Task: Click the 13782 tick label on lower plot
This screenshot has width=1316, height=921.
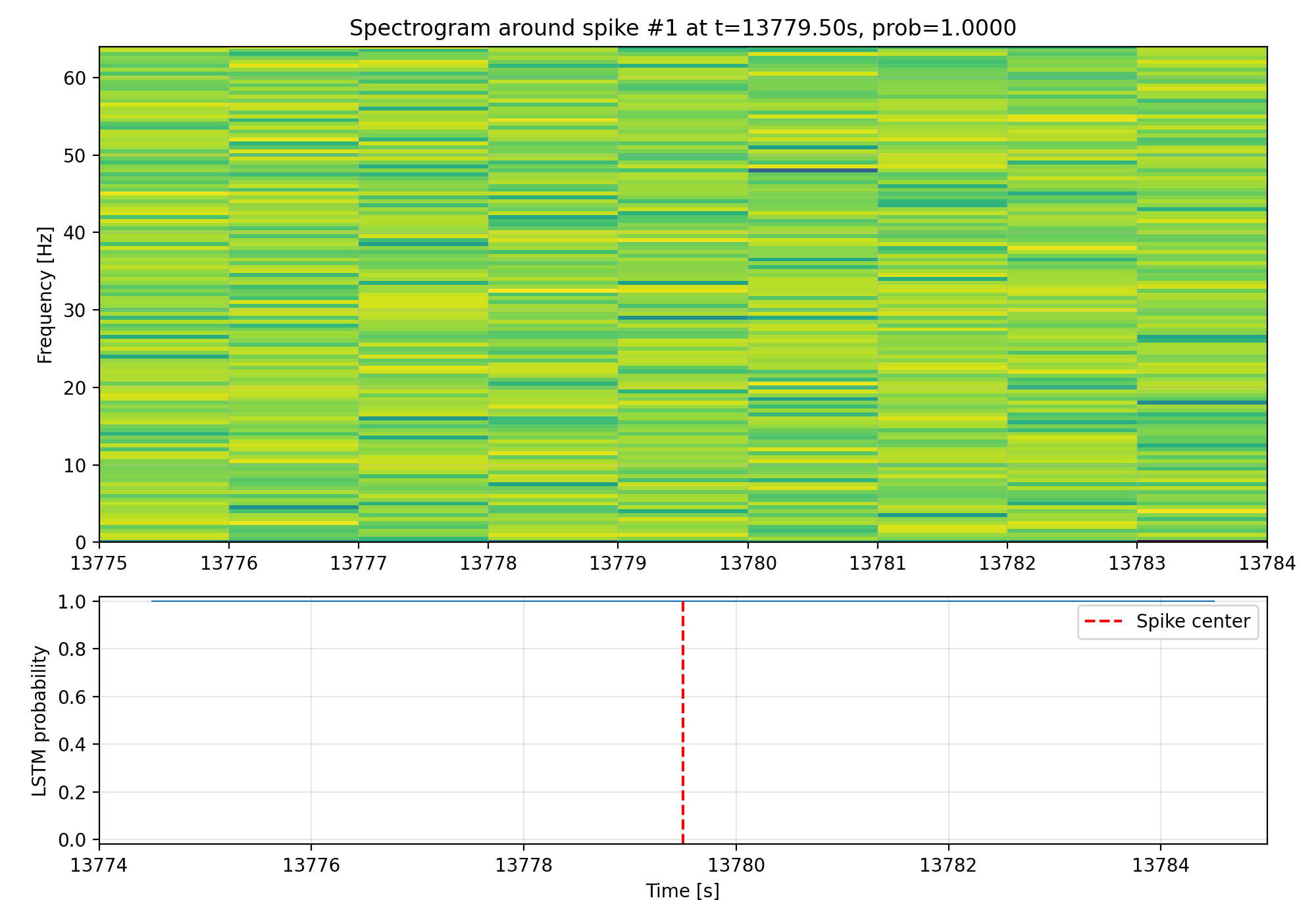Action: (x=948, y=865)
